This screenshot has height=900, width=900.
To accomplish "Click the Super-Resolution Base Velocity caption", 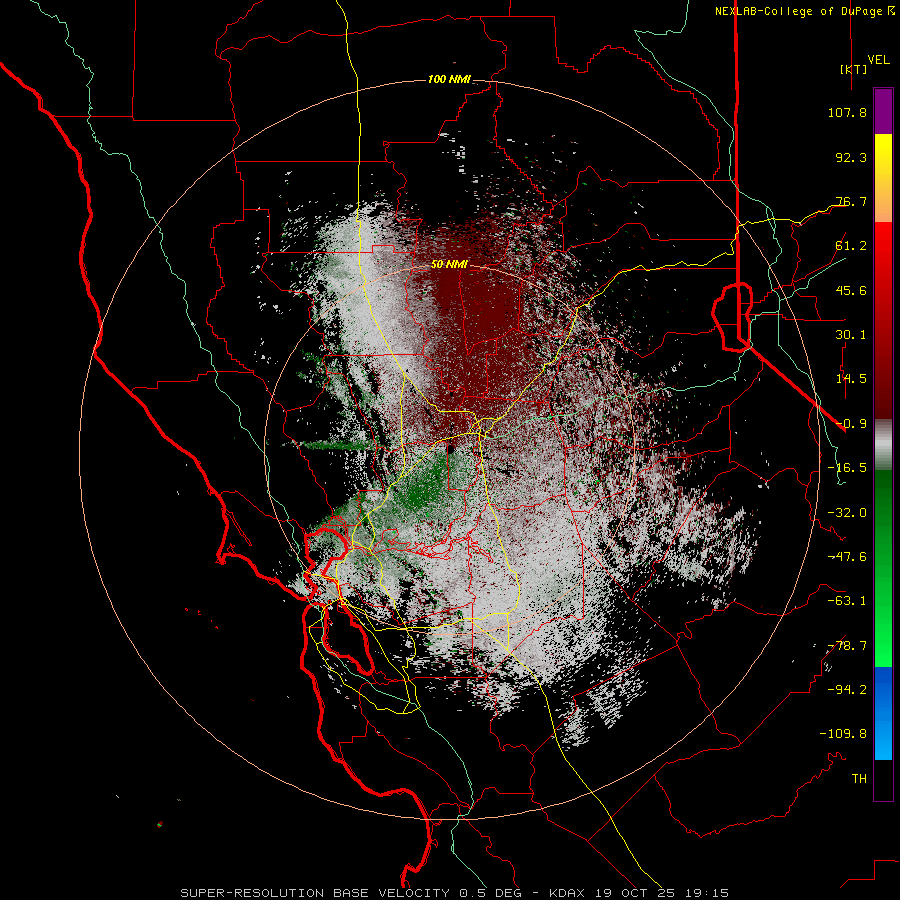I will pos(454,893).
